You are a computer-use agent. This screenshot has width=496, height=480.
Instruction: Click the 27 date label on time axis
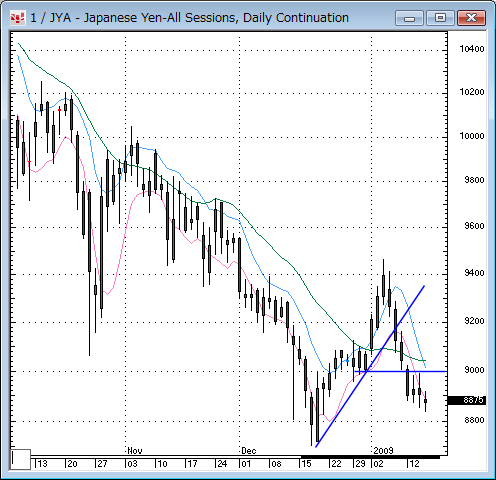pos(102,464)
